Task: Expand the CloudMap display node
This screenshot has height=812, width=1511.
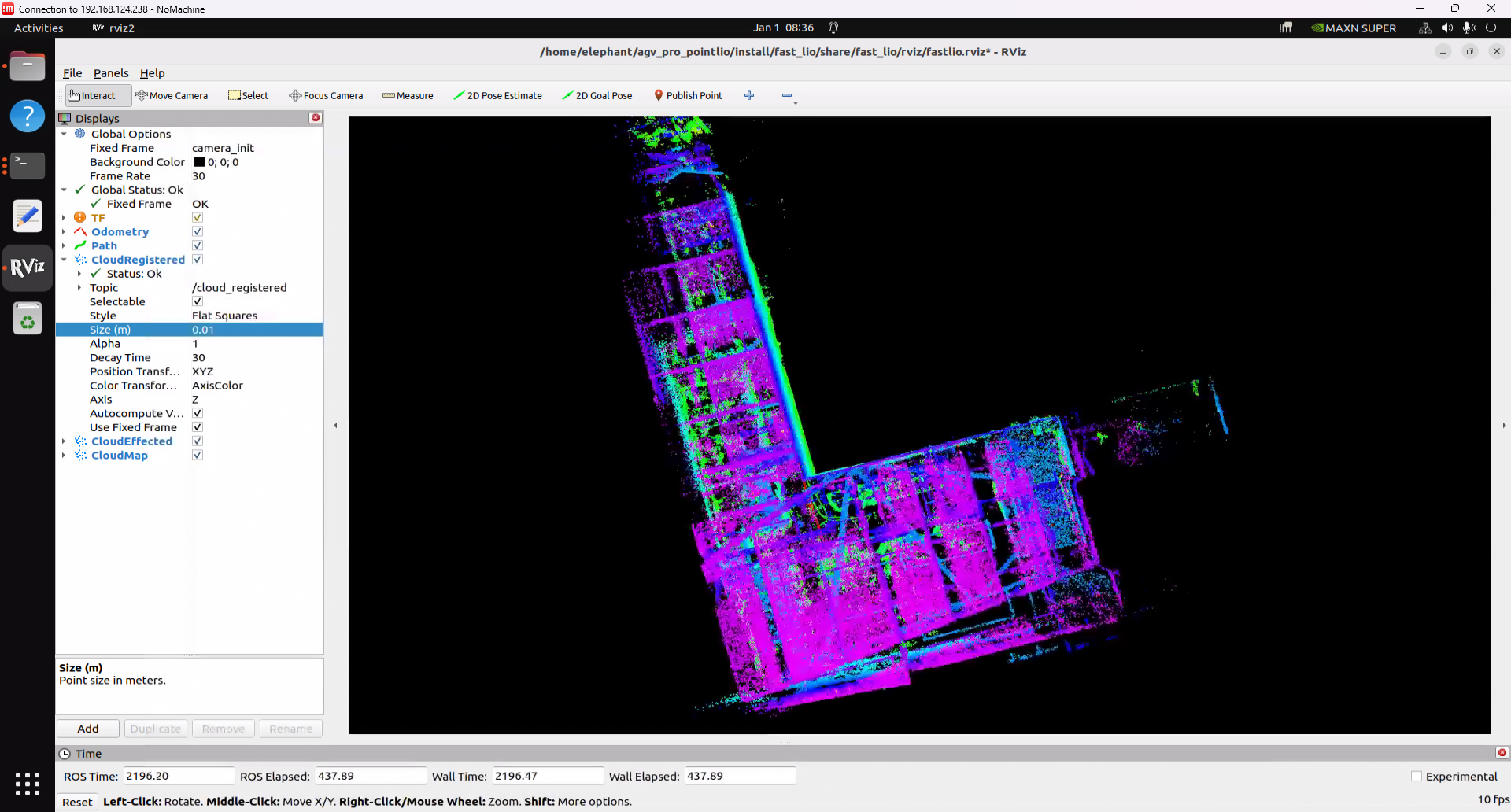Action: point(64,456)
